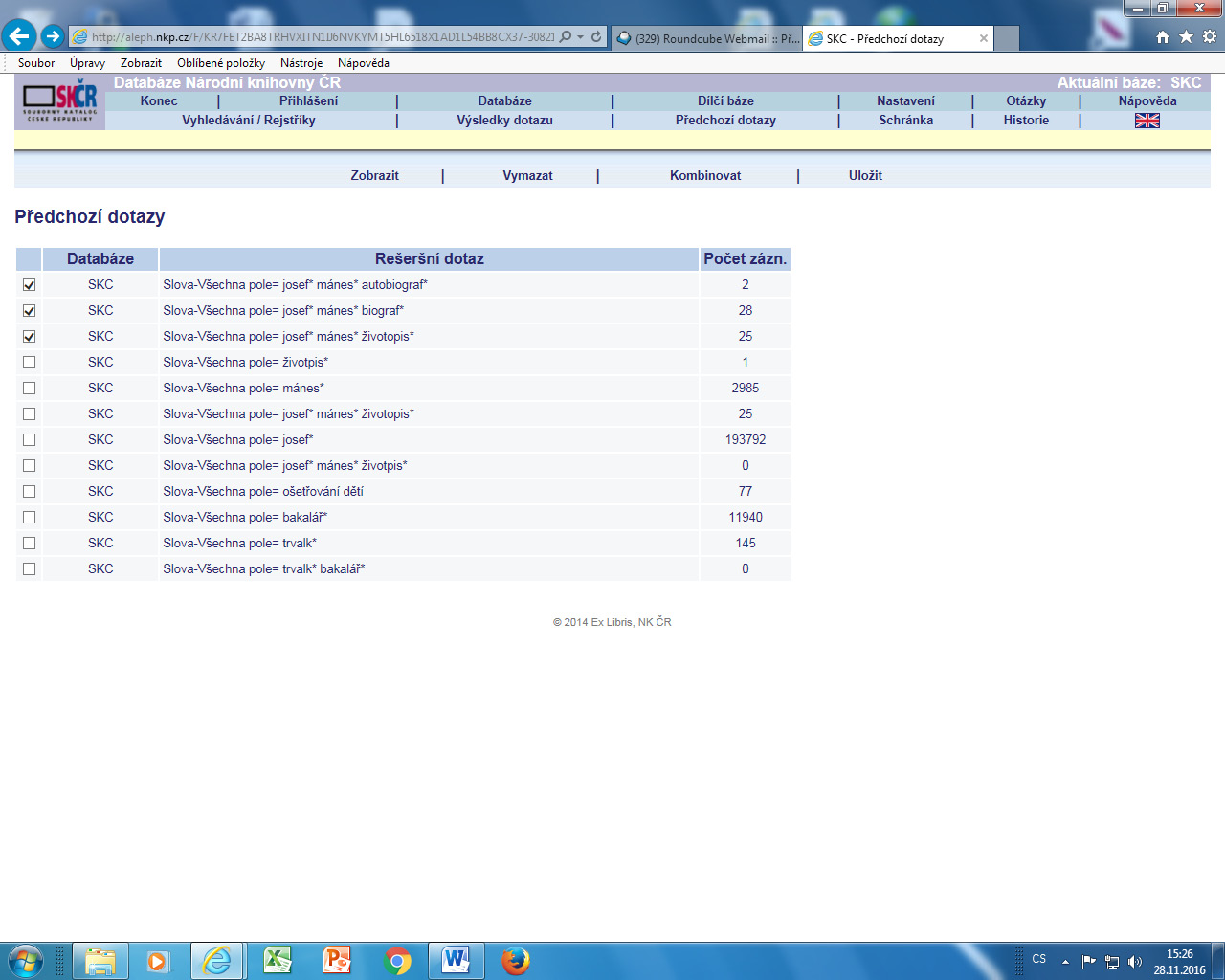Screen dimensions: 1225x980
Task: Click the CS language indicator in tray
Action: tap(1039, 959)
